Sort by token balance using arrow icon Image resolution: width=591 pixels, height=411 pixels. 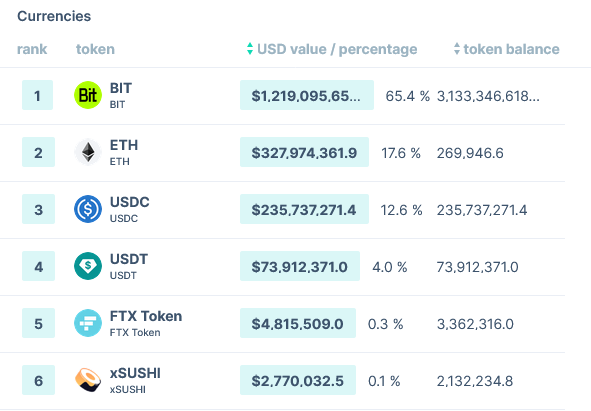(457, 49)
